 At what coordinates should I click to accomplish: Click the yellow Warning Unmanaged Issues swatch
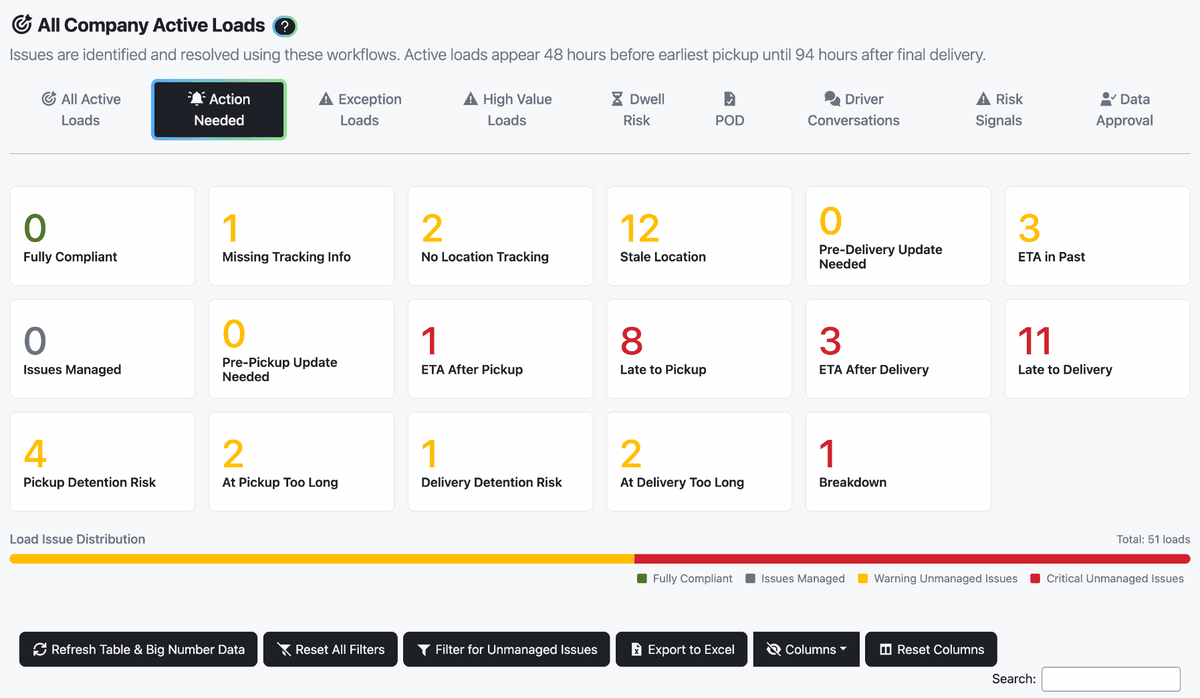pyautogui.click(x=862, y=578)
